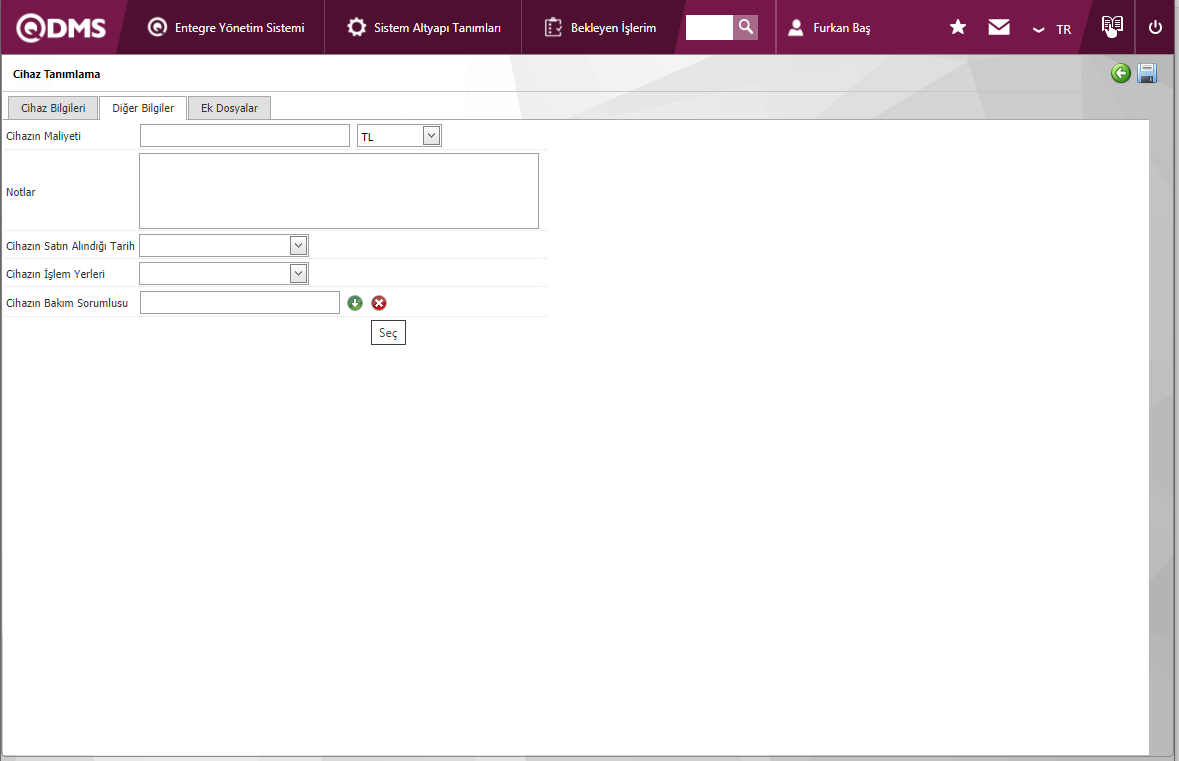The width and height of the screenshot is (1179, 761).
Task: Click the QDMS logo
Action: pyautogui.click(x=61, y=28)
